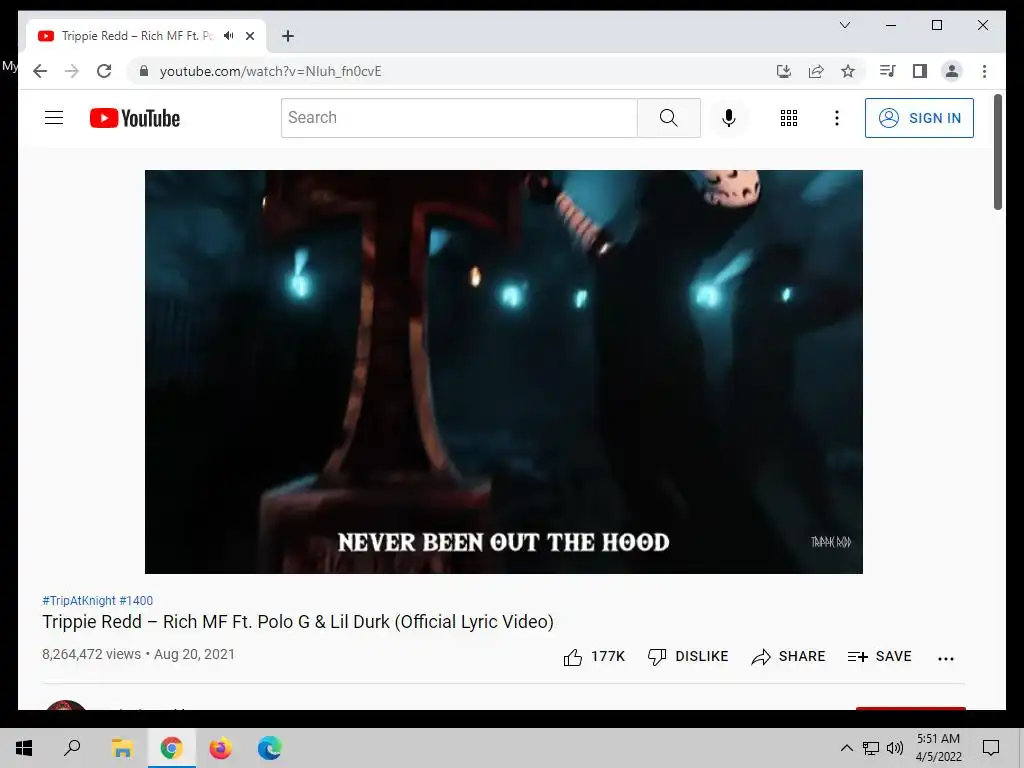Open the network status tray icon
The height and width of the screenshot is (768, 1024).
871,748
